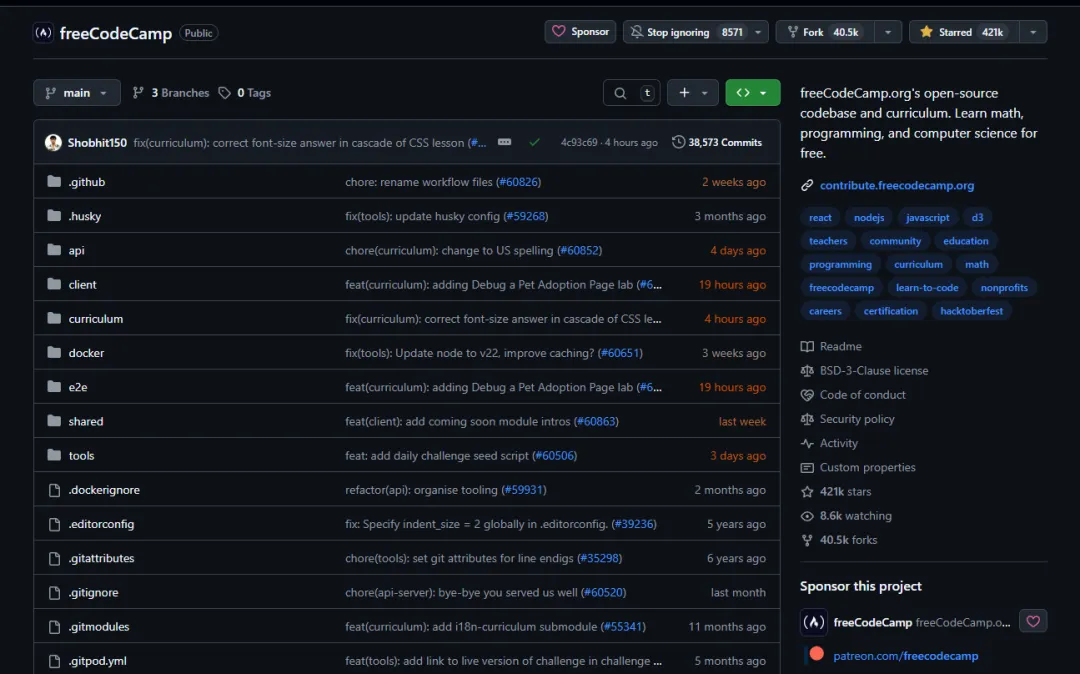The image size is (1080, 674).
Task: Open the plus add file dropdown
Action: click(692, 93)
